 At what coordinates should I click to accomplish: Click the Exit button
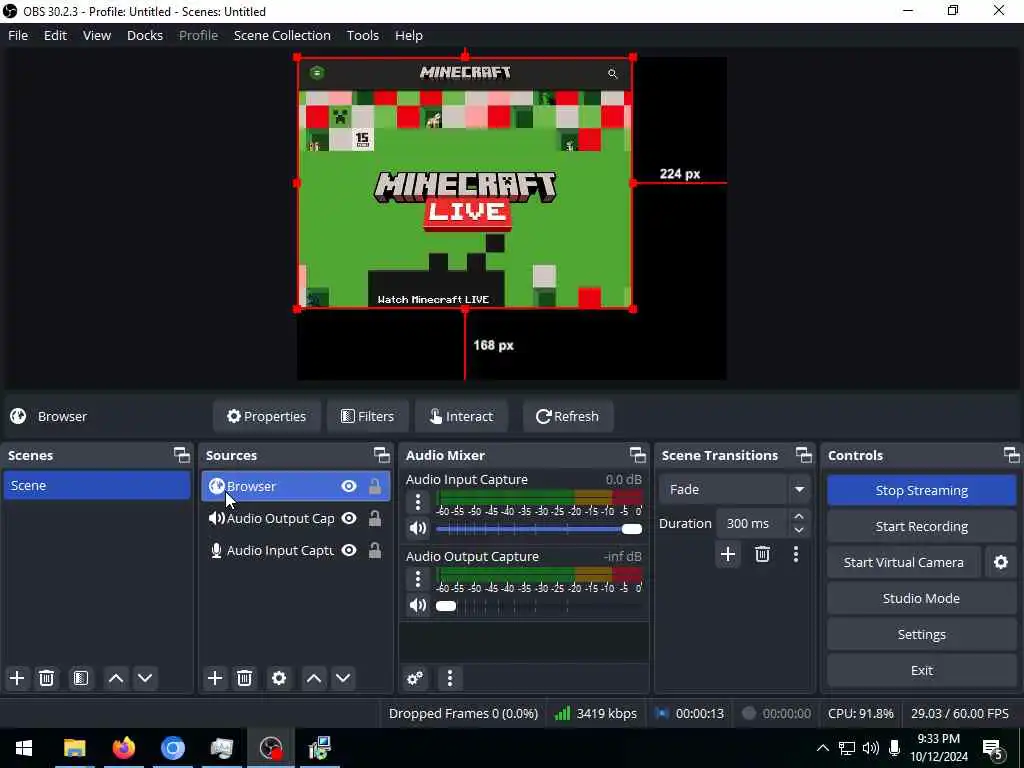coord(921,670)
